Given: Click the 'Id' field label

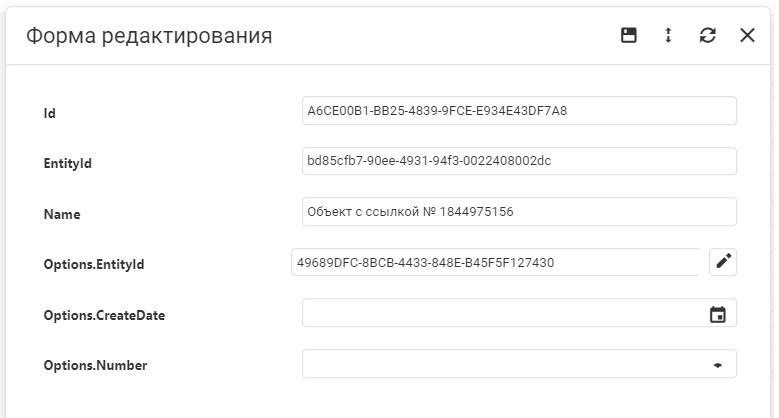Looking at the screenshot, I should (50, 113).
